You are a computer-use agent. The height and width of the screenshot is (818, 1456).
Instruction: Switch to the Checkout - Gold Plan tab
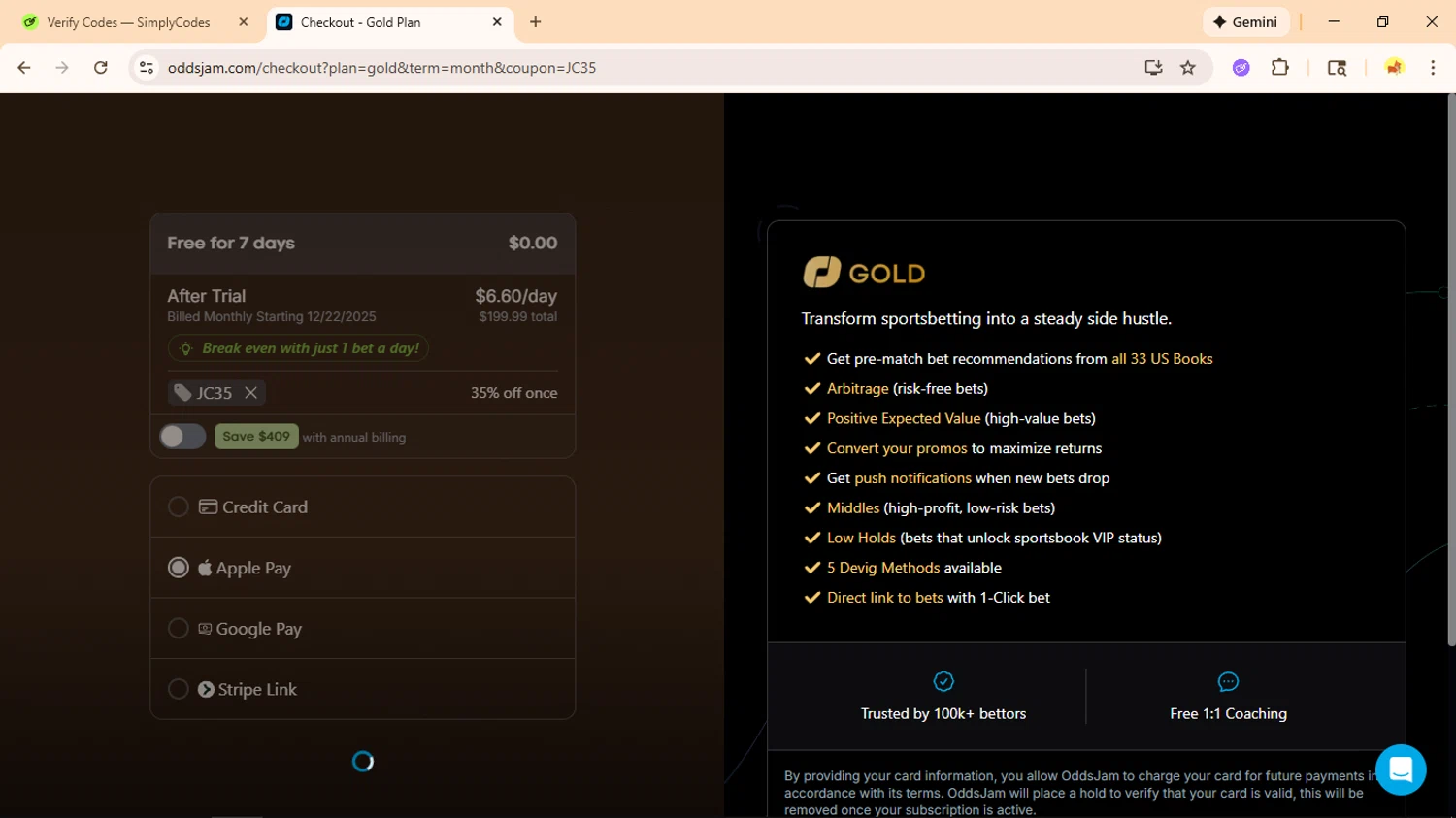(388, 22)
